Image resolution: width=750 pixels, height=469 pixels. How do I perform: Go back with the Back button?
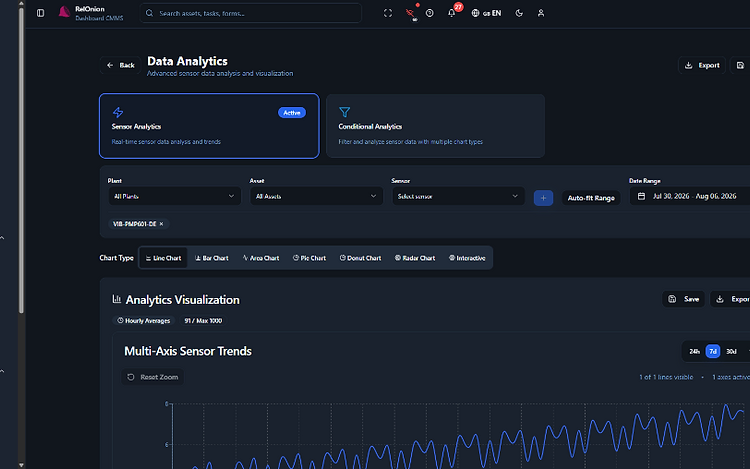[121, 65]
